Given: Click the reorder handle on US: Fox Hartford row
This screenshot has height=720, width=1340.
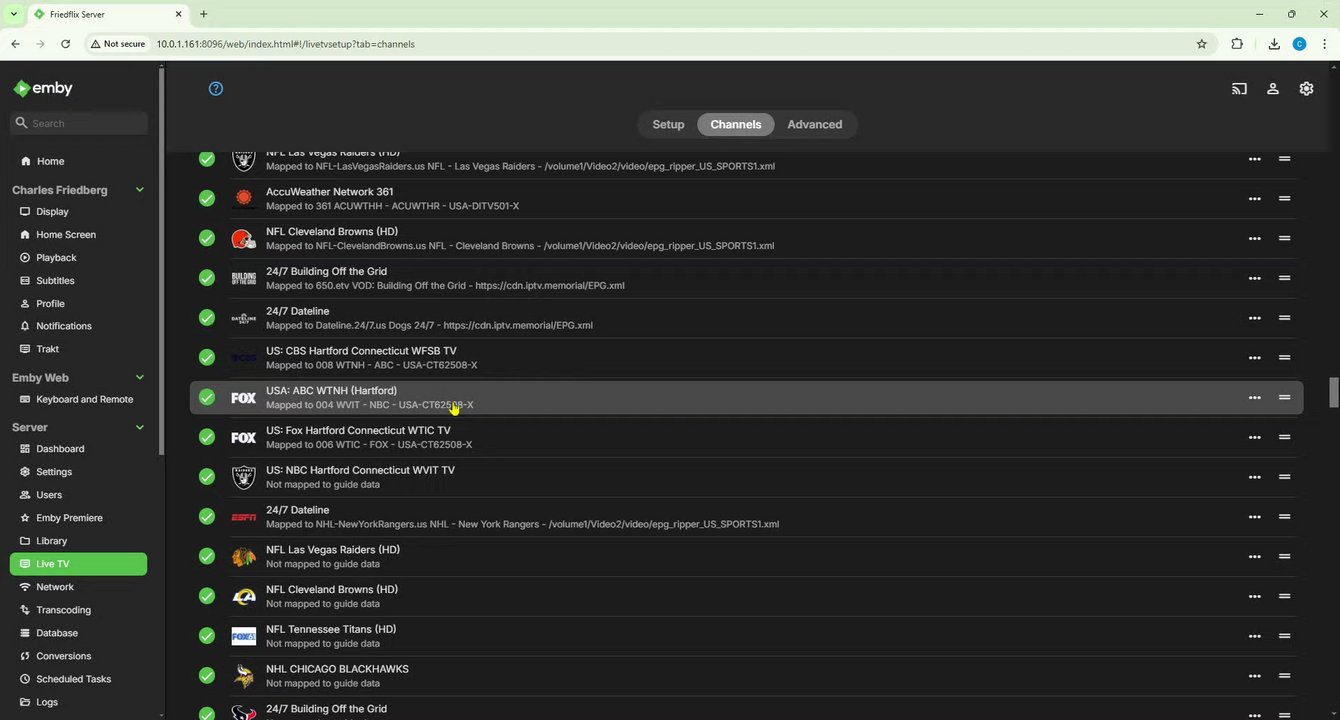Looking at the screenshot, I should [x=1284, y=437].
